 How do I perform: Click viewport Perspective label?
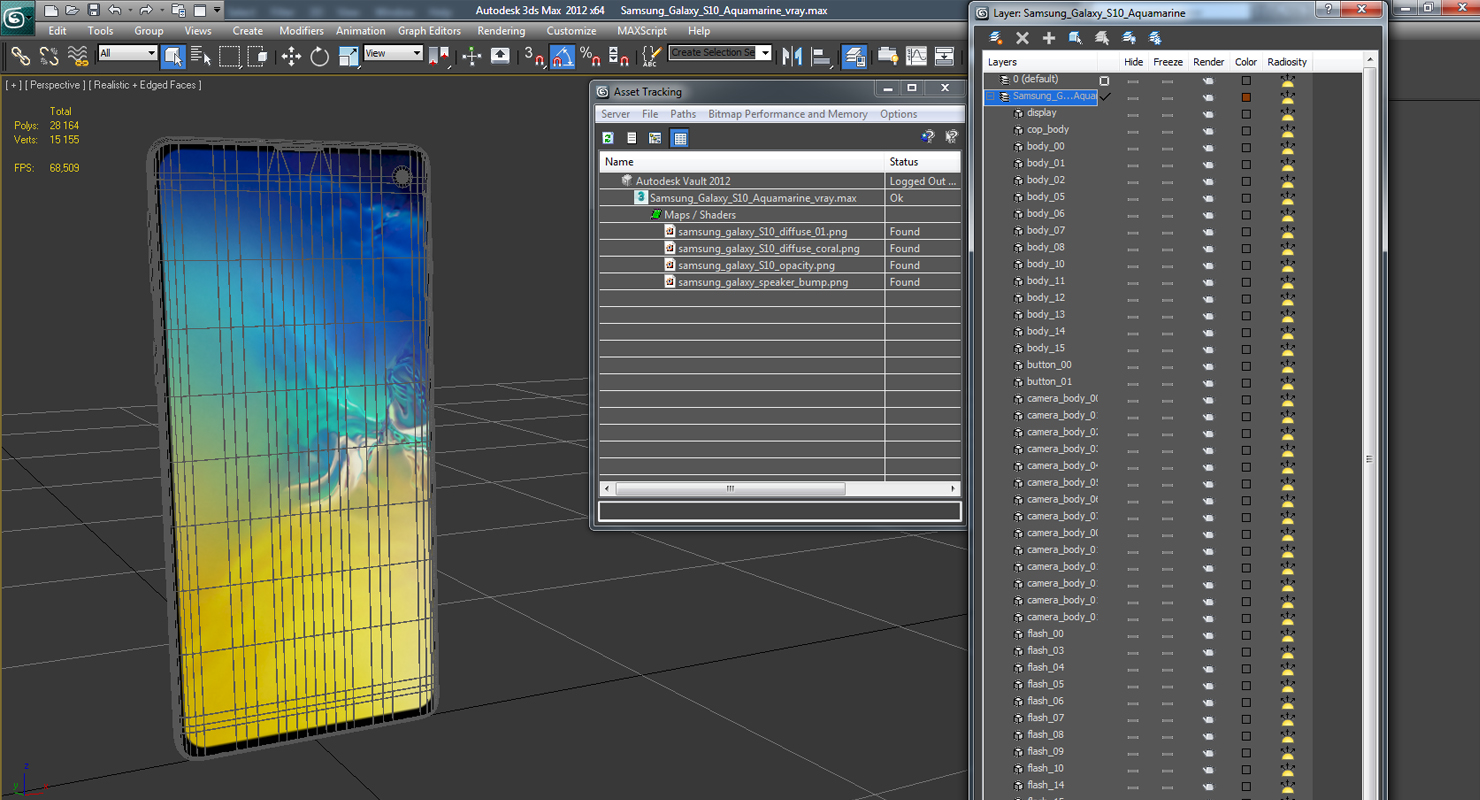coord(57,85)
